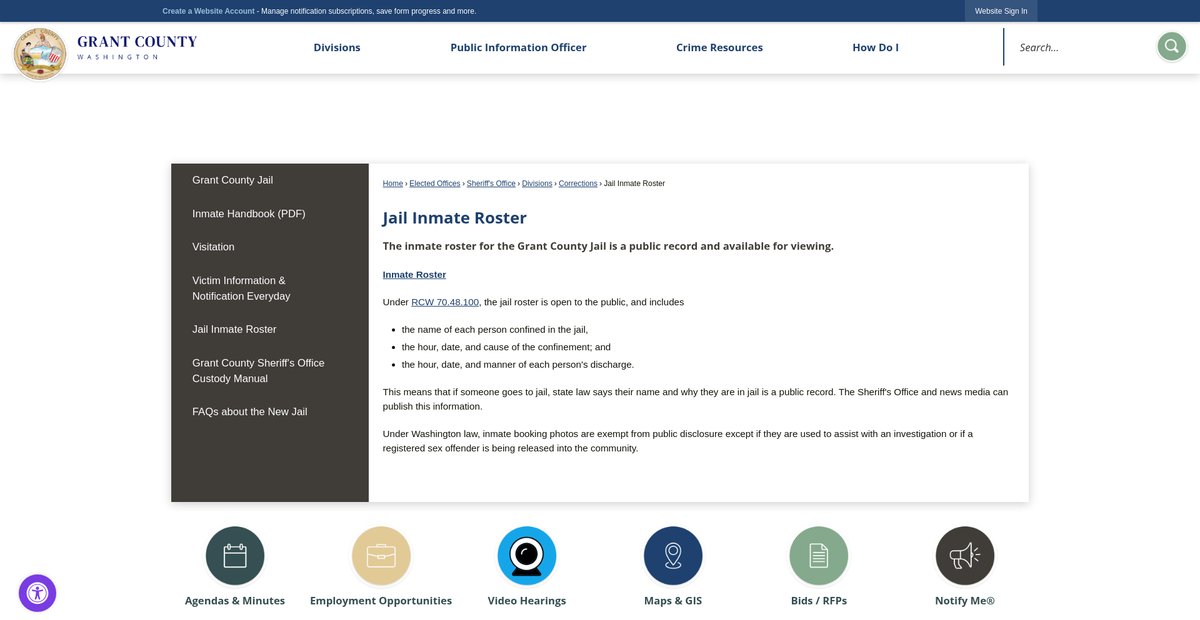Expand the How Do I menu
Screen dimensions: 1200x620
pos(875,48)
